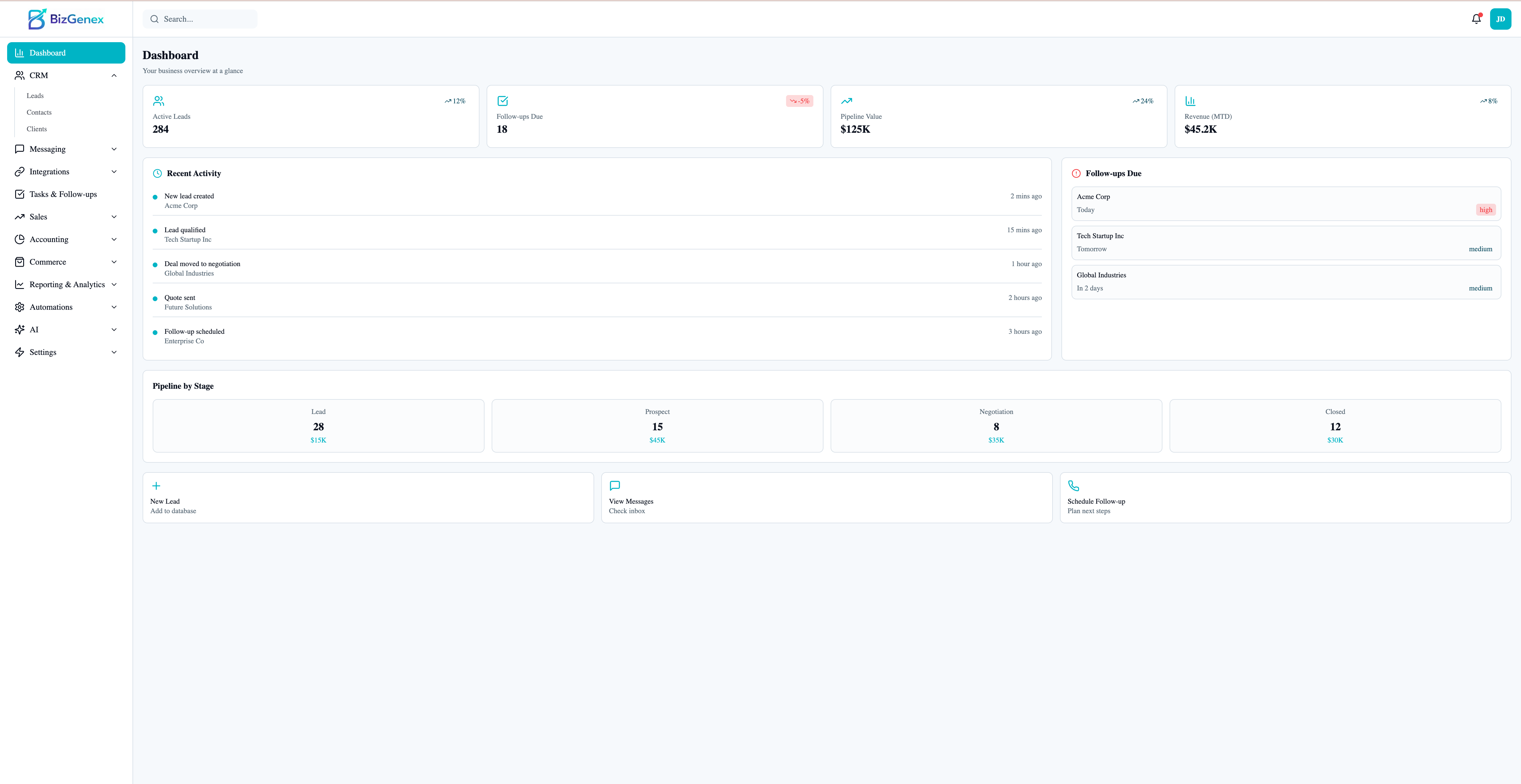
Task: Click the Revenue bar chart icon
Action: click(x=1190, y=100)
